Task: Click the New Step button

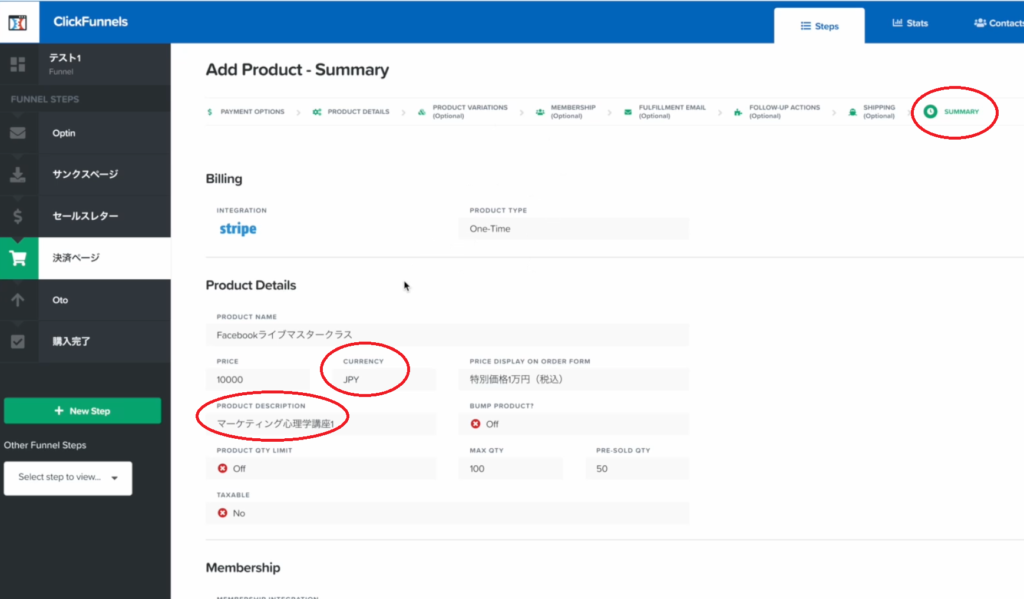Action: point(82,411)
